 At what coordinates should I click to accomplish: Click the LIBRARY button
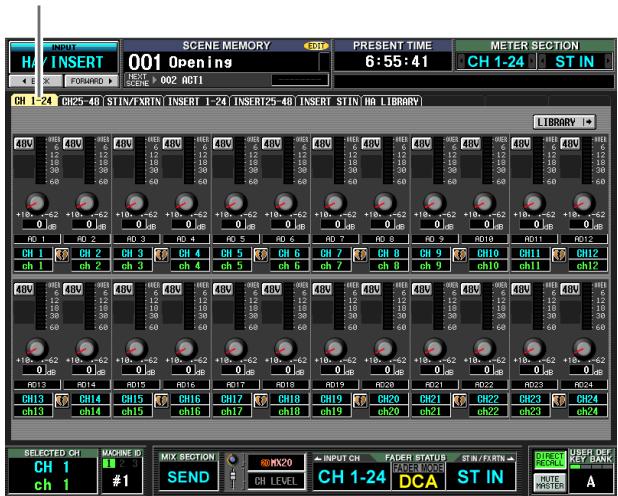[564, 122]
